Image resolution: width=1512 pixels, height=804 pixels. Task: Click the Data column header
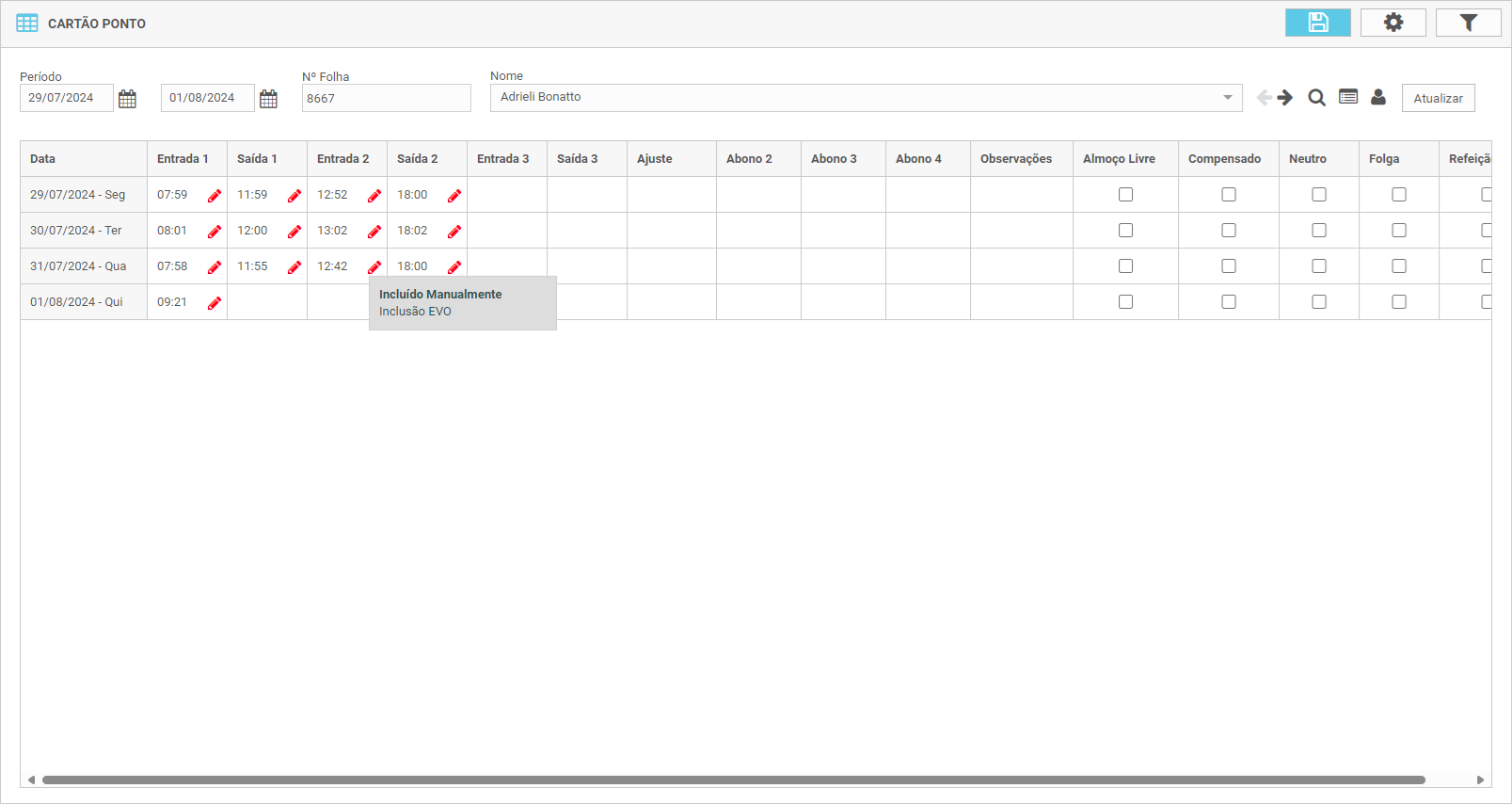coord(43,159)
